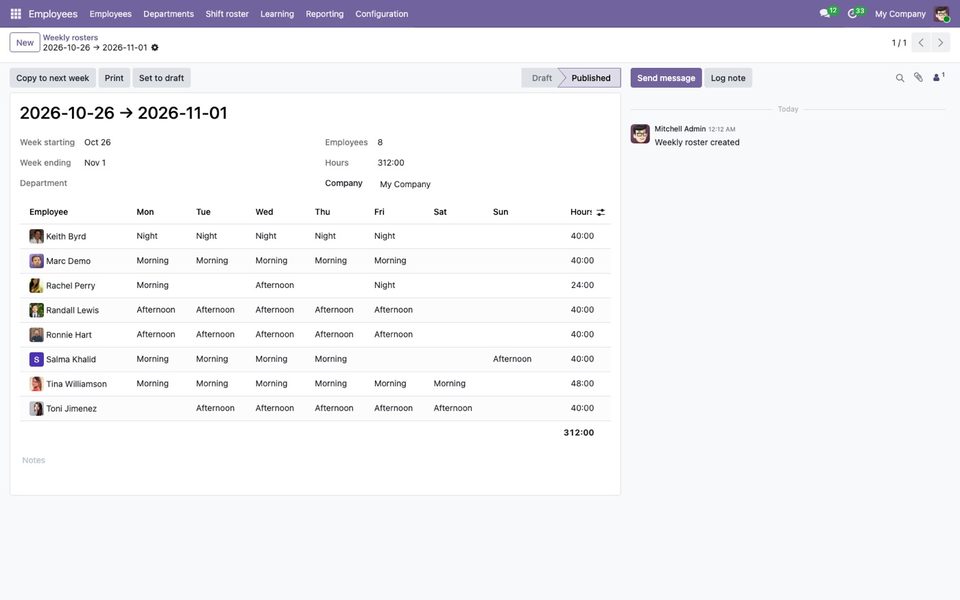
Task: Click the Notes field
Action: 315,460
